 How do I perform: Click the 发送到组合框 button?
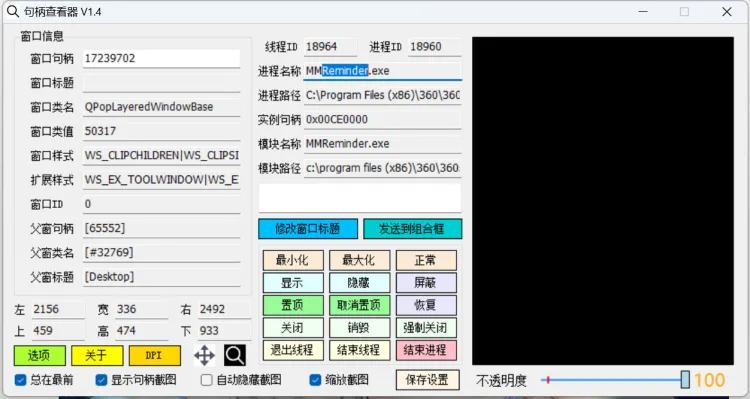[413, 229]
